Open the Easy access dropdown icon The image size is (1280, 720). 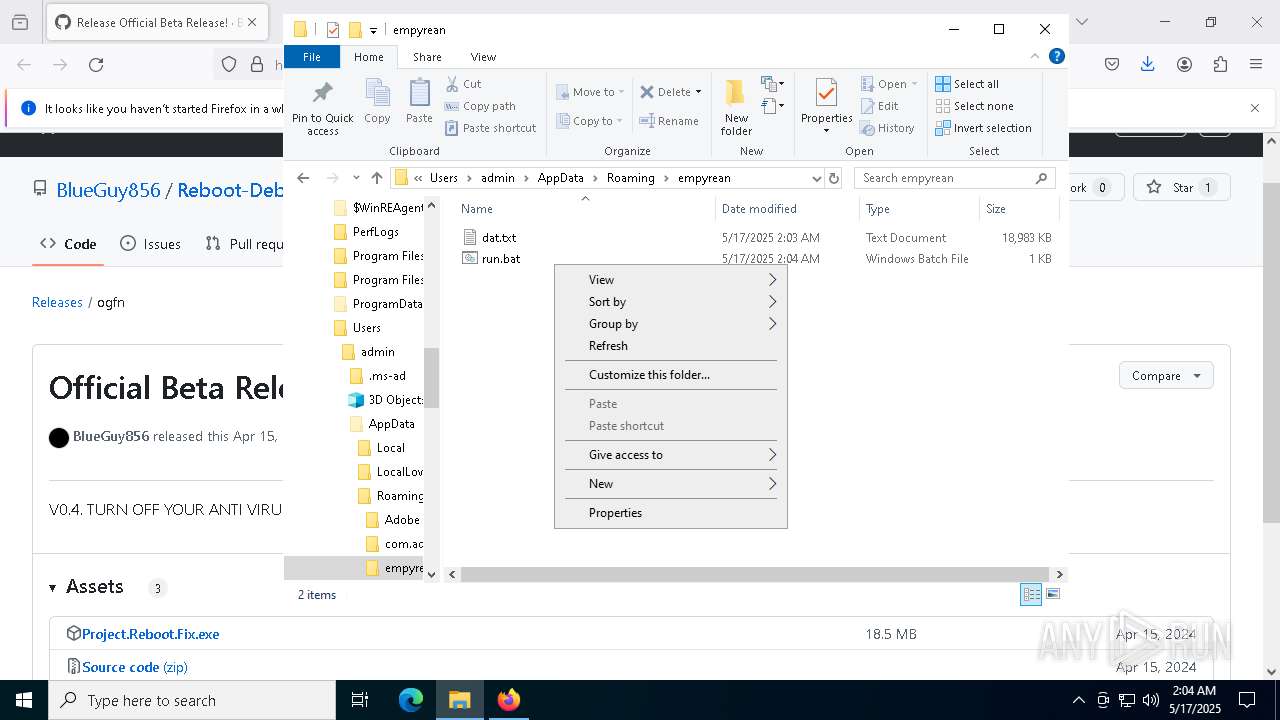click(x=772, y=105)
